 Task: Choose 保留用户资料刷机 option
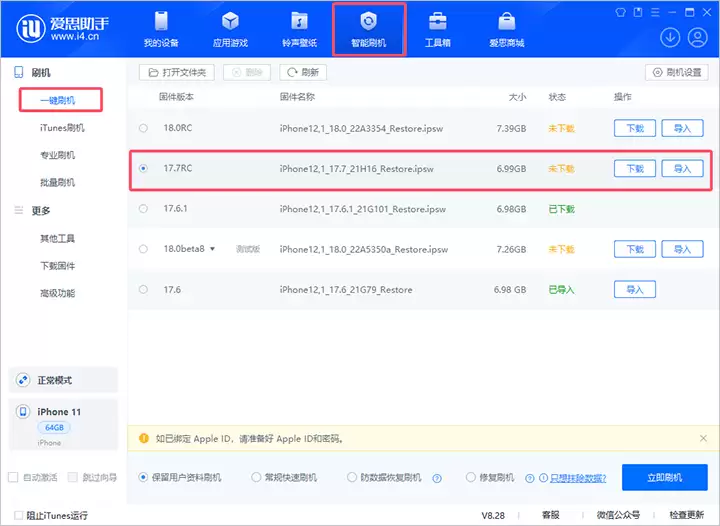click(143, 477)
